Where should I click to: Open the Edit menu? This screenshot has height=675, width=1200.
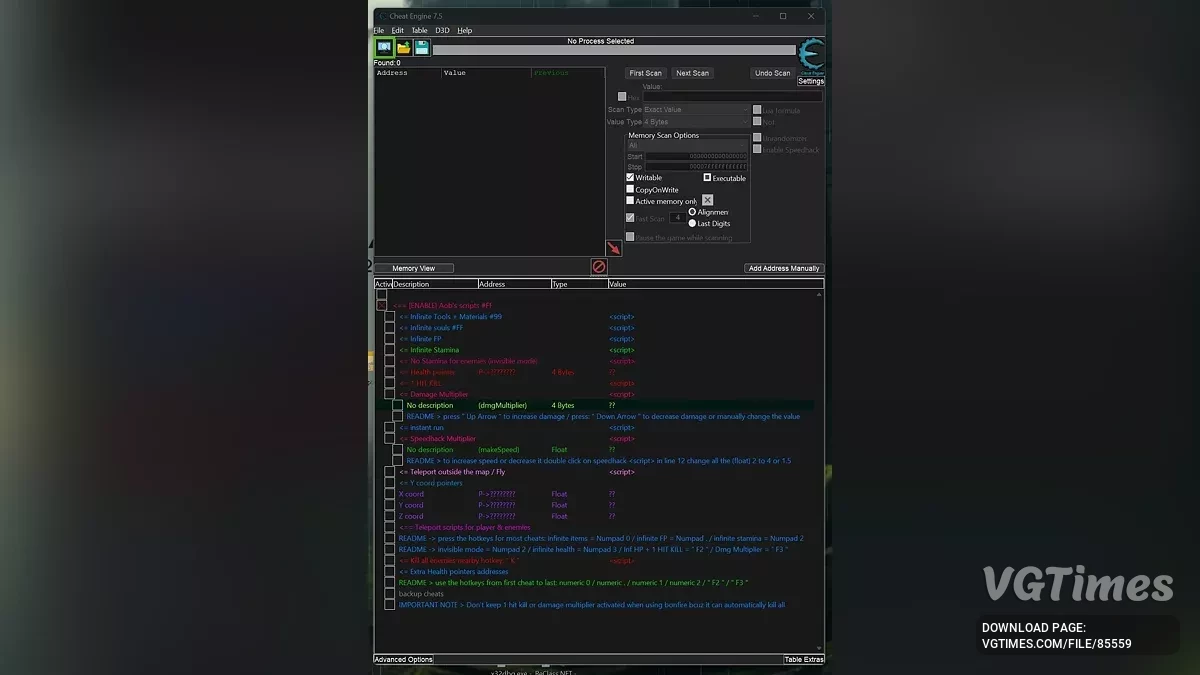tap(398, 30)
